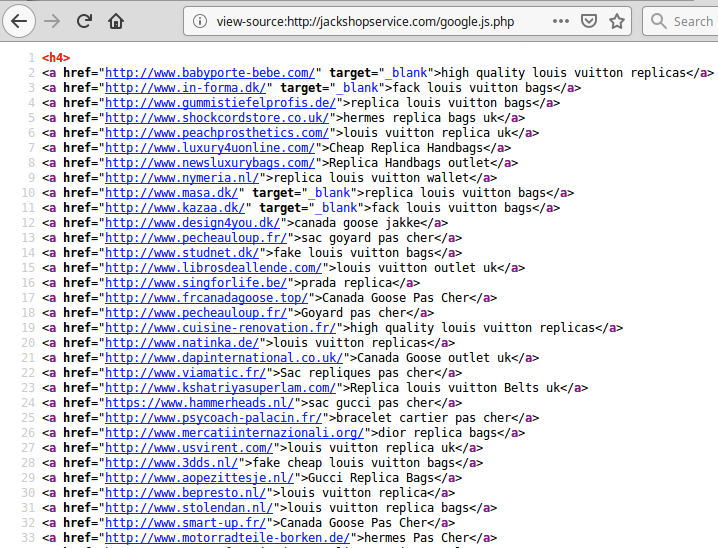Open the smart-up.fr link
718x548 pixels.
point(185,523)
